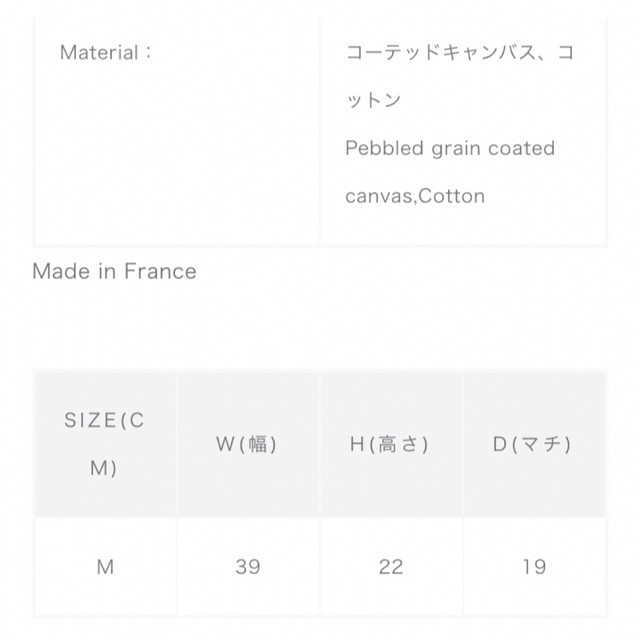The height and width of the screenshot is (640, 640).
Task: Click the word coated in description
Action: point(521,148)
